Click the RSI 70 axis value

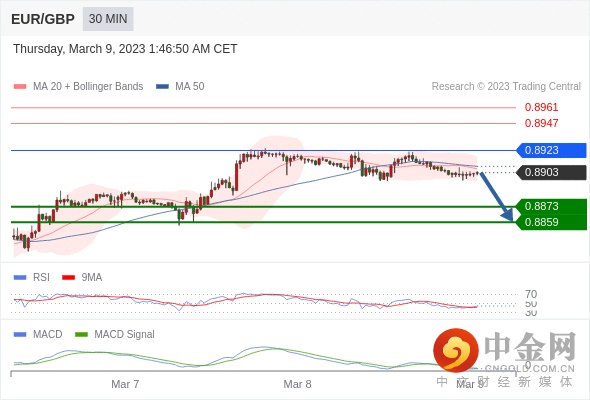click(531, 294)
